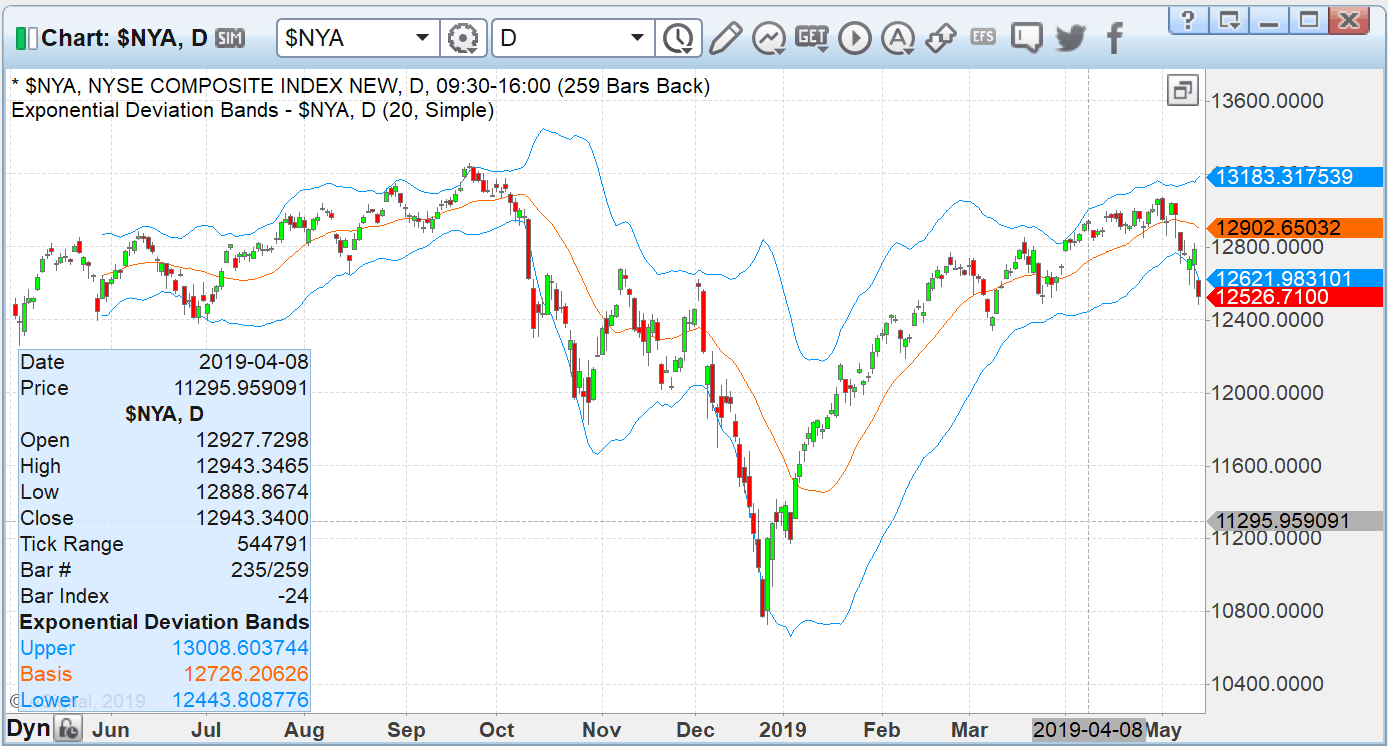Click the 12000.0000 price axis label
Screen dimensions: 1388x746
click(x=1267, y=392)
